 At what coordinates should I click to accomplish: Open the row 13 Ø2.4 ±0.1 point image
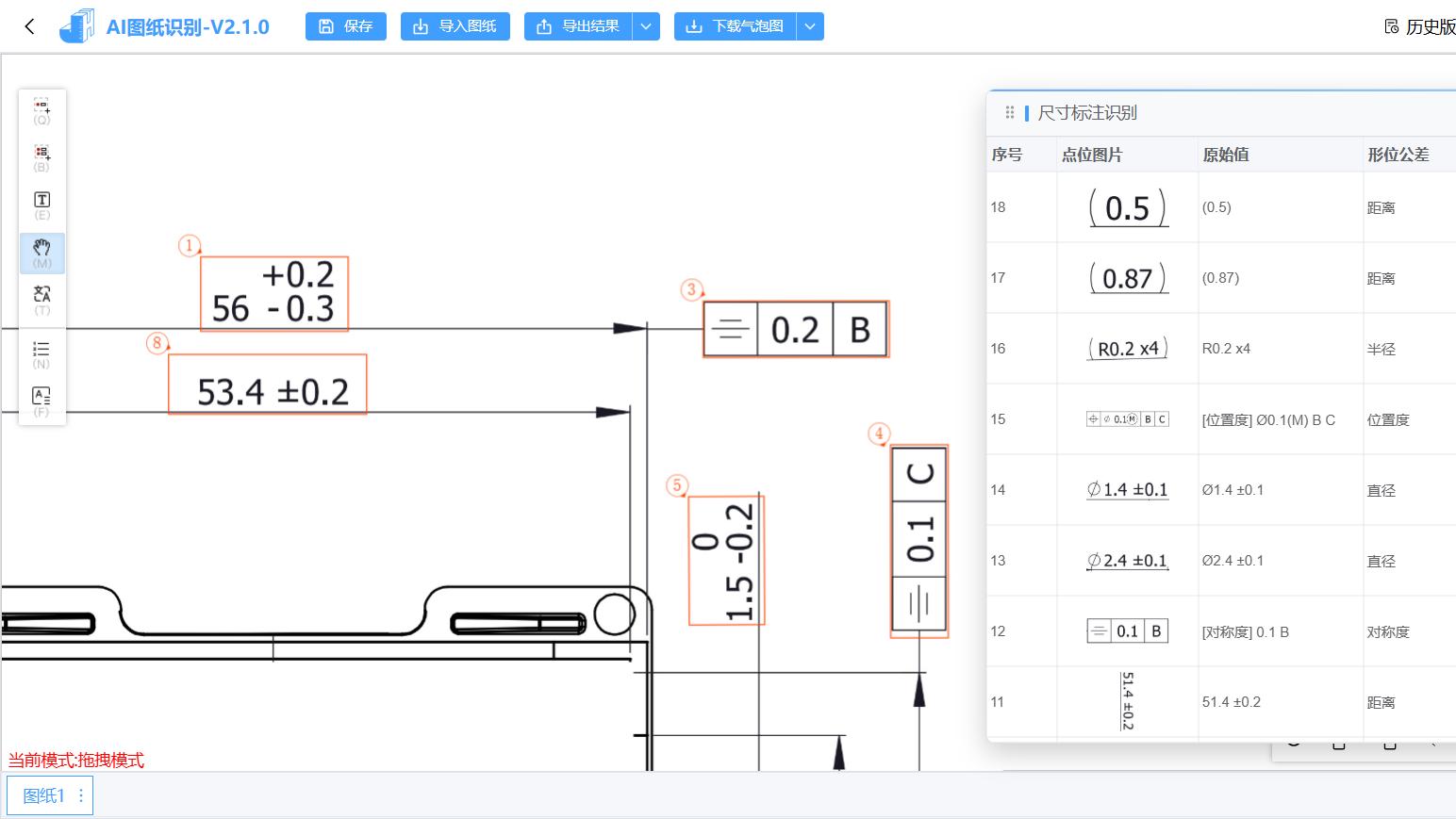point(1128,561)
